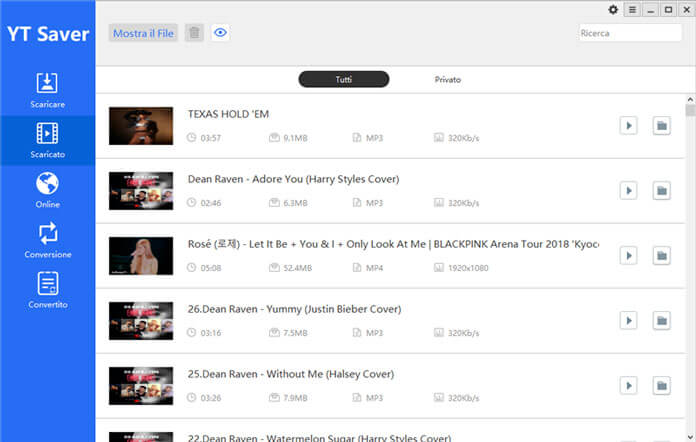Viewport: 696px width, 442px height.
Task: Click TEXAS HOLD 'EM thumbnail
Action: tap(141, 126)
